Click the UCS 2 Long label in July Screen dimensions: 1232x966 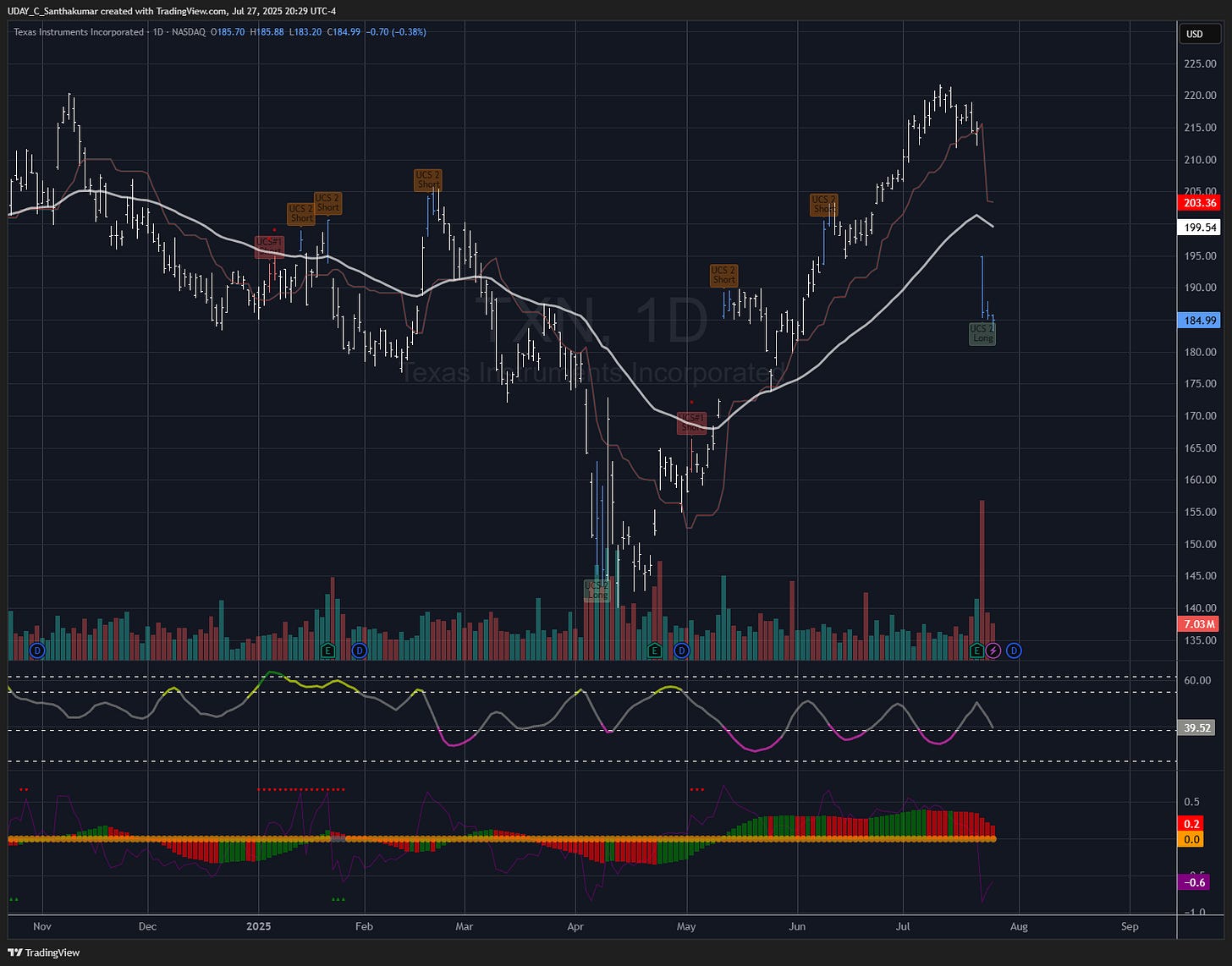point(982,333)
